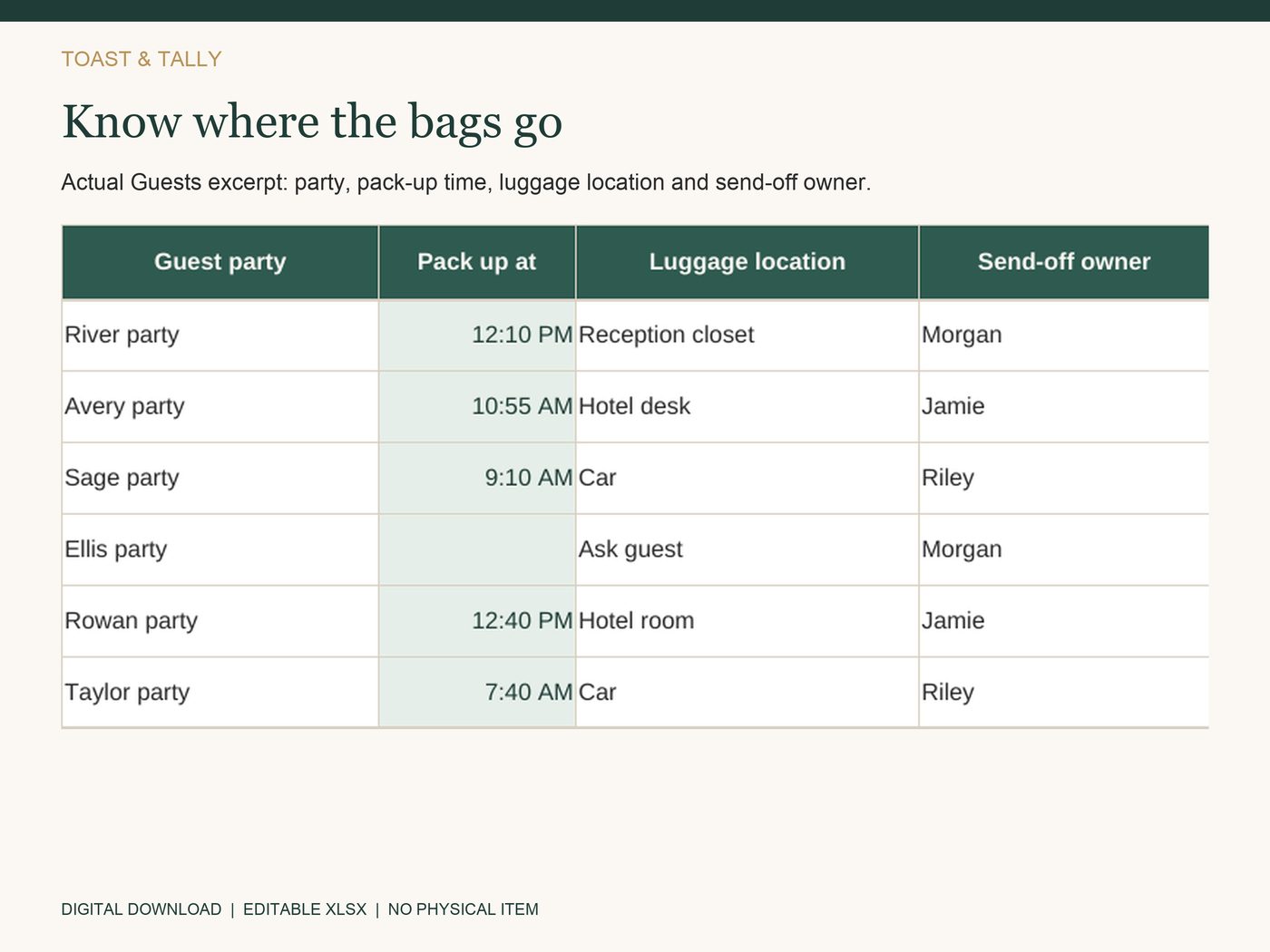Viewport: 1270px width, 952px height.
Task: Click the 'Send-off owner' column header
Action: point(1064,262)
